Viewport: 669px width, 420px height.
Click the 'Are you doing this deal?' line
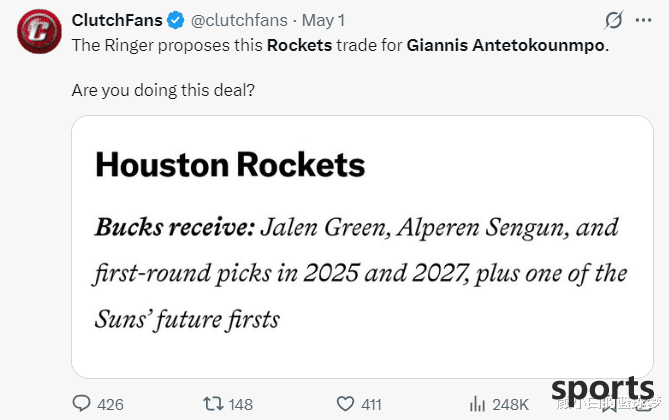click(163, 90)
